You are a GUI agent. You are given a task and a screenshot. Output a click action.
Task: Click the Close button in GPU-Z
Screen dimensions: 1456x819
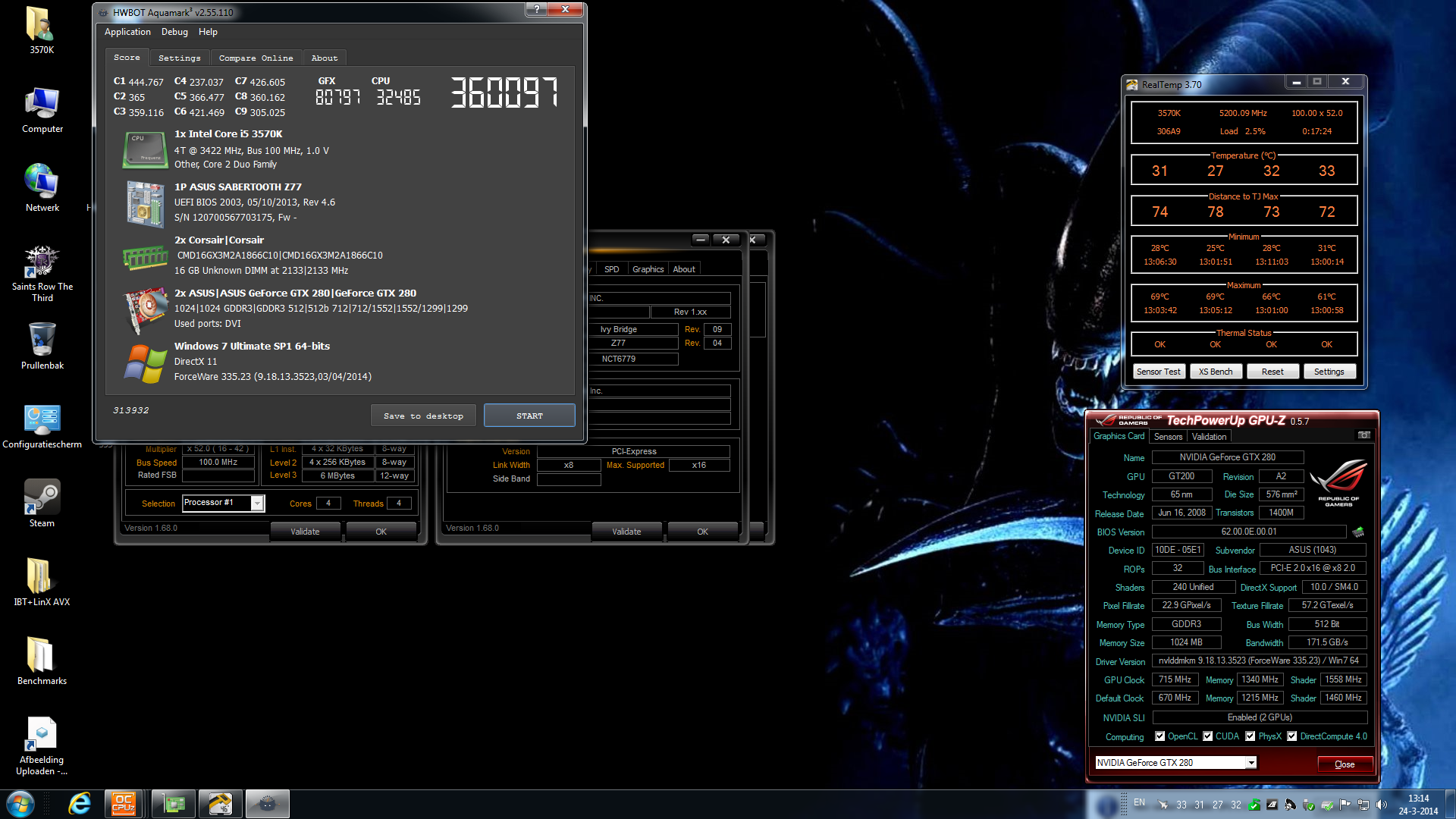(x=1345, y=764)
